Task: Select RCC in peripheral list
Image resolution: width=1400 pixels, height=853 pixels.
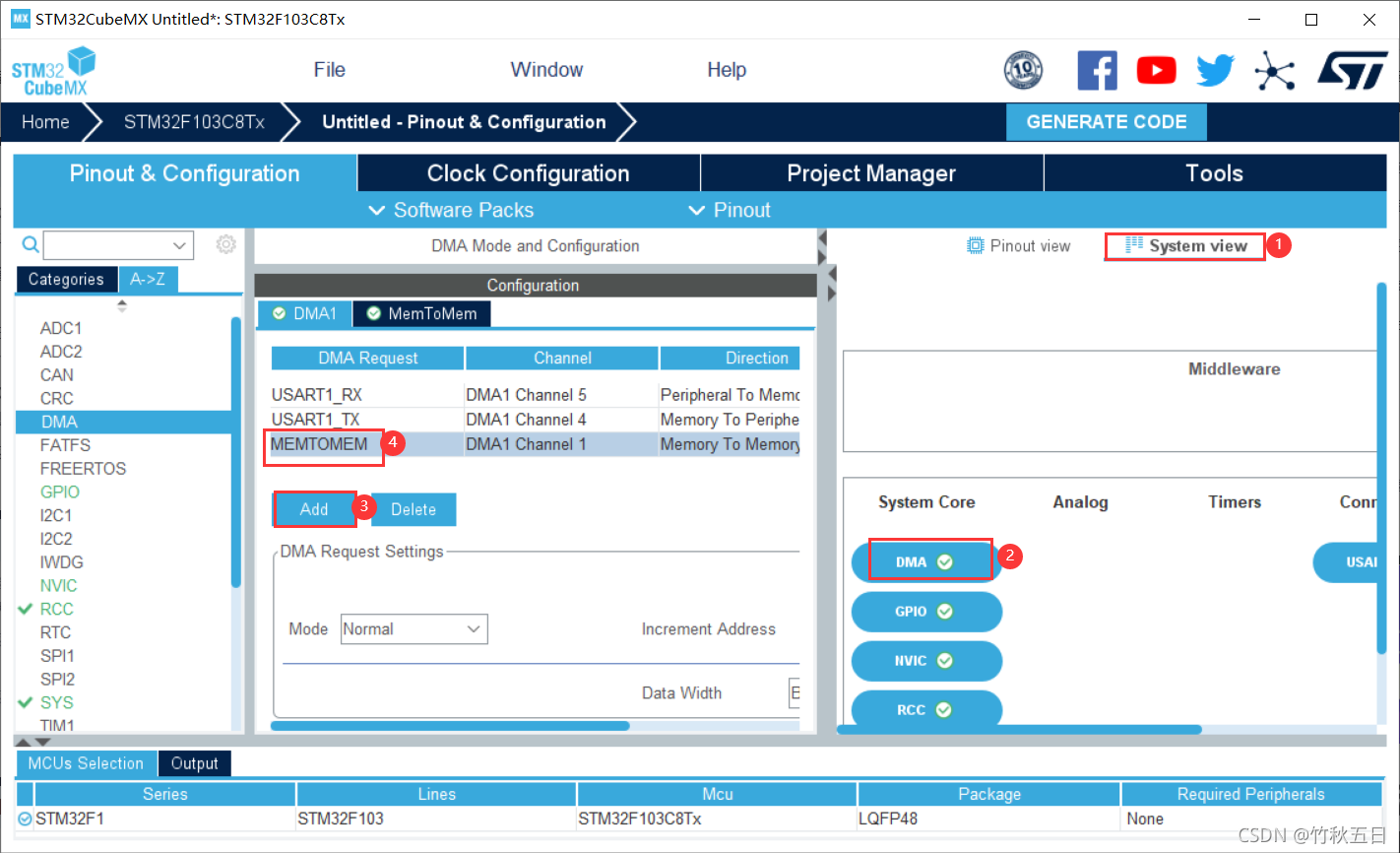Action: click(x=57, y=609)
